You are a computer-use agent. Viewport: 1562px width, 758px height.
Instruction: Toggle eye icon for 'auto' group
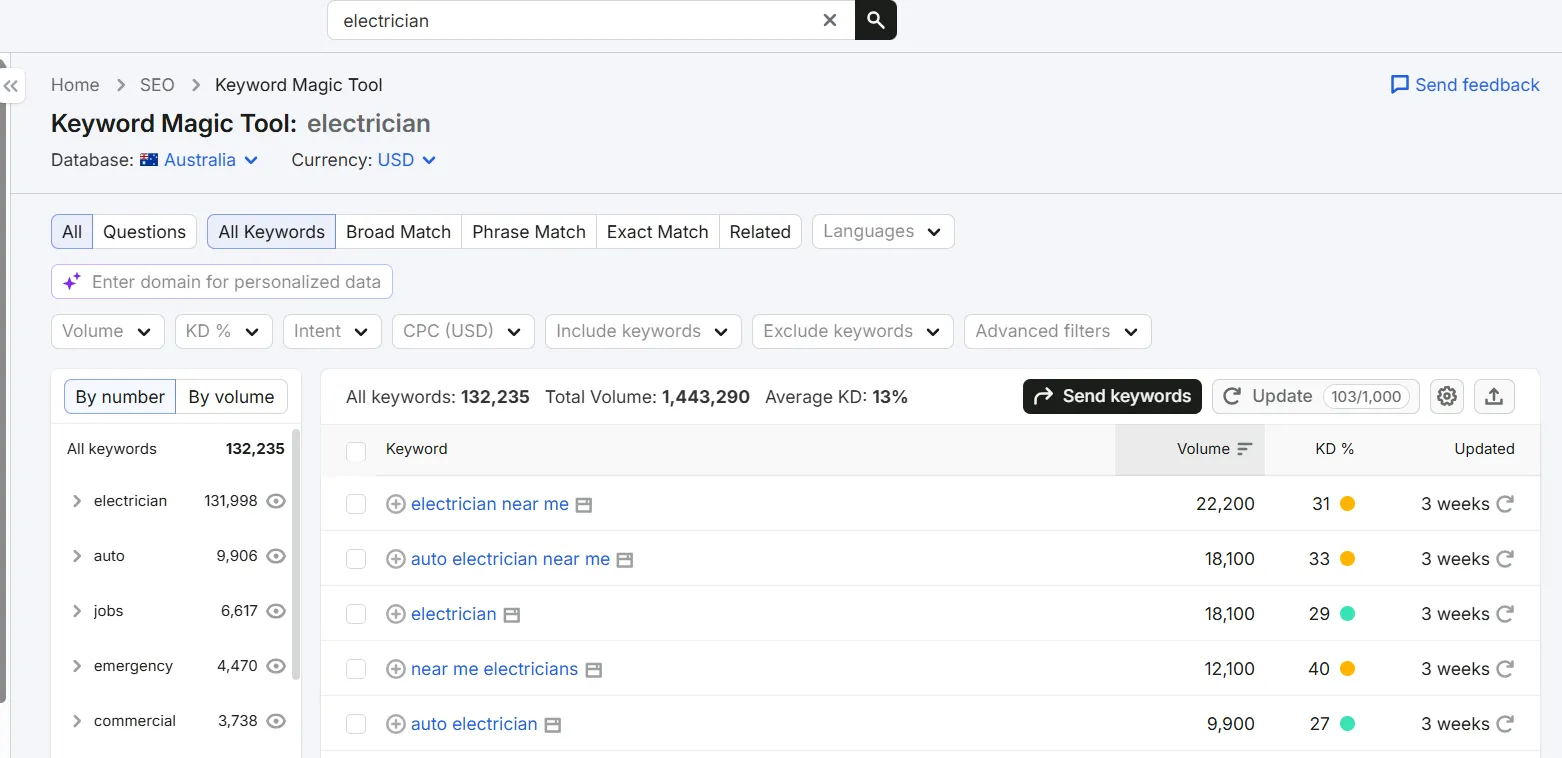tap(277, 556)
